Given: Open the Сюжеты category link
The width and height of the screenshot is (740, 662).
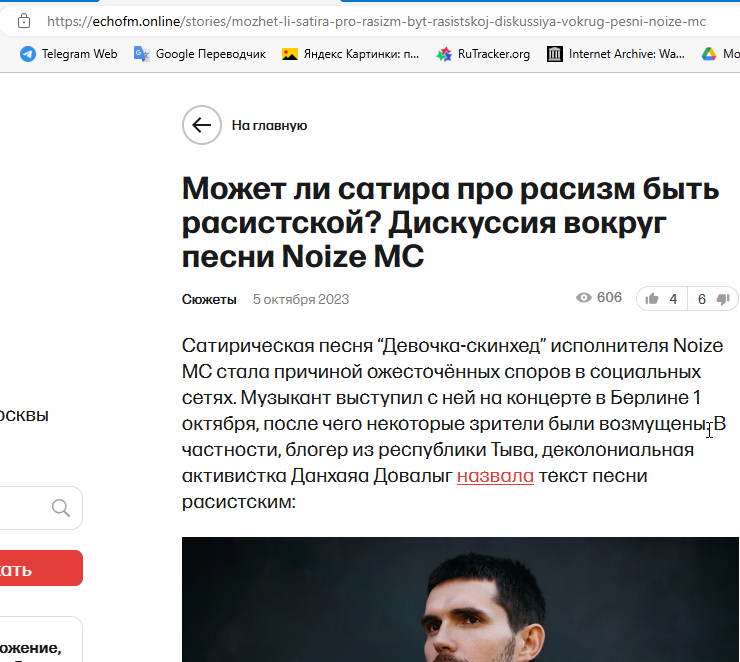Looking at the screenshot, I should click(x=209, y=300).
